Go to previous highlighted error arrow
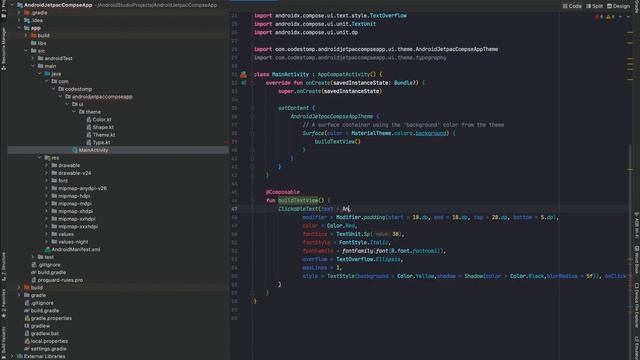 [620, 17]
